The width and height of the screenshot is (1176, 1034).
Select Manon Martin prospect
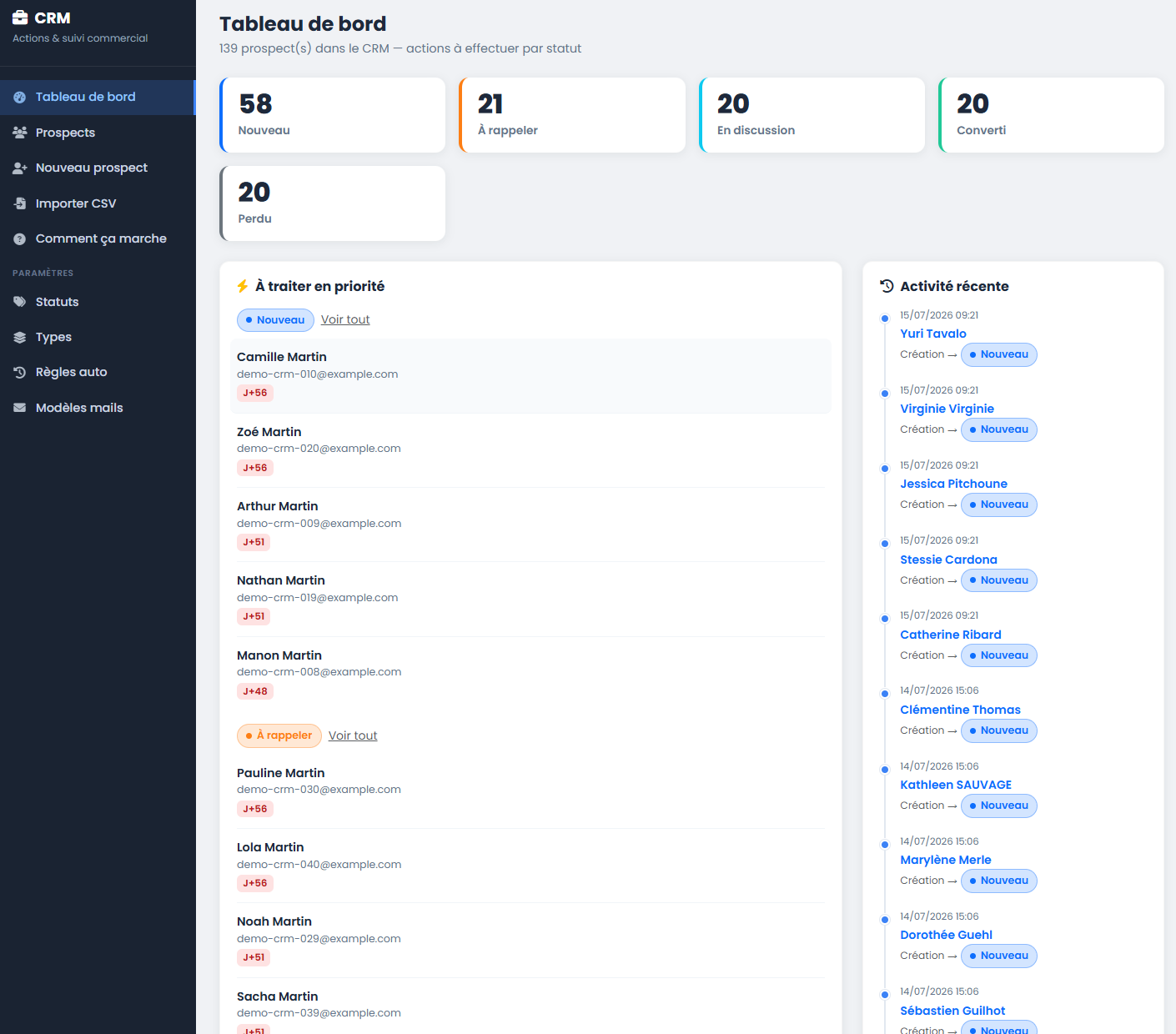(x=530, y=673)
